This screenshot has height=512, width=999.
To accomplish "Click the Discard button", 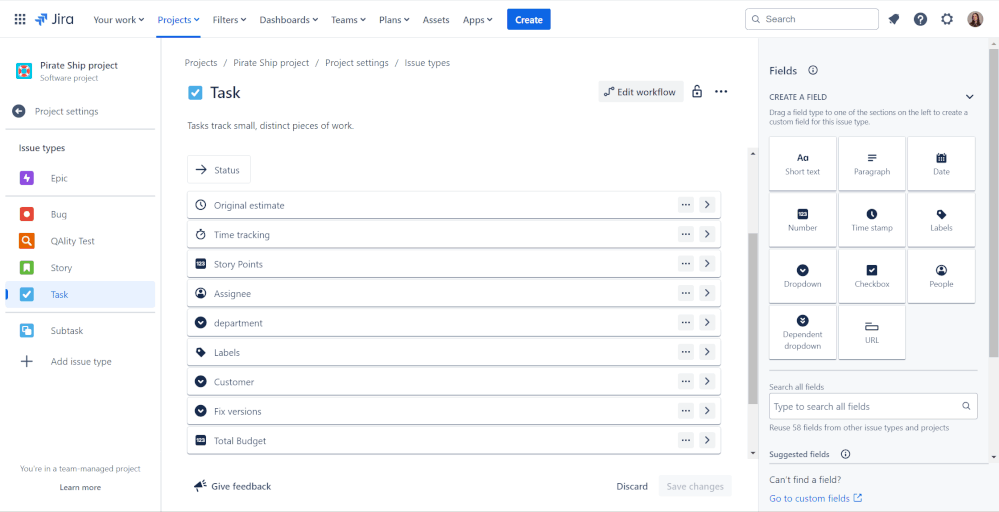I will pyautogui.click(x=632, y=487).
